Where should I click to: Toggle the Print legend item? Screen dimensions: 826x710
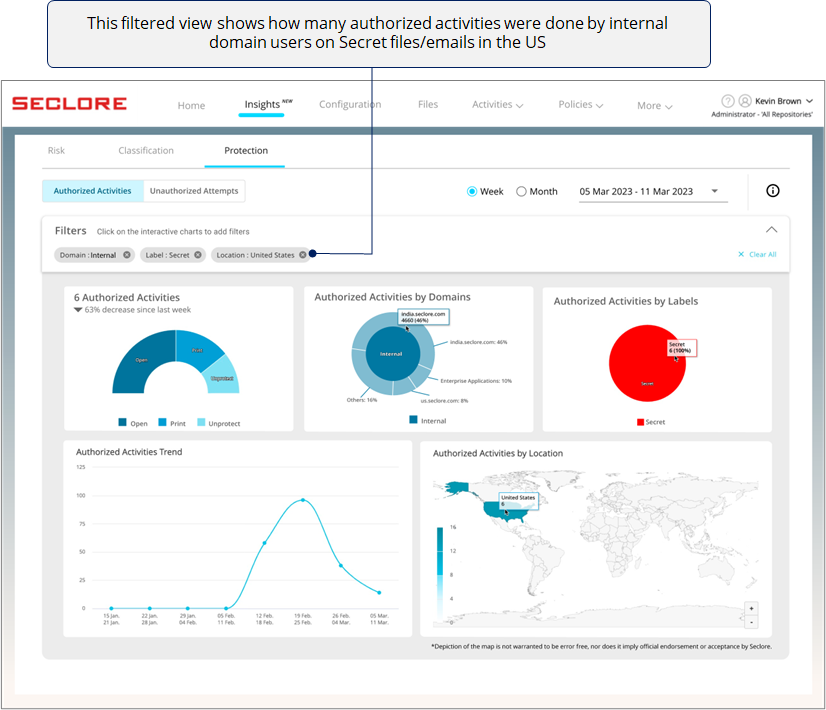point(172,423)
